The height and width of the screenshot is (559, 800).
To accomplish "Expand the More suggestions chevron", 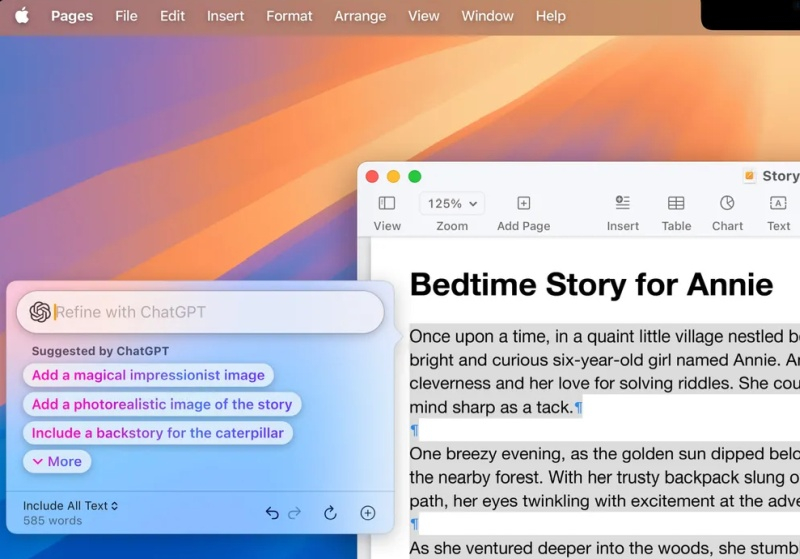I will tap(57, 461).
